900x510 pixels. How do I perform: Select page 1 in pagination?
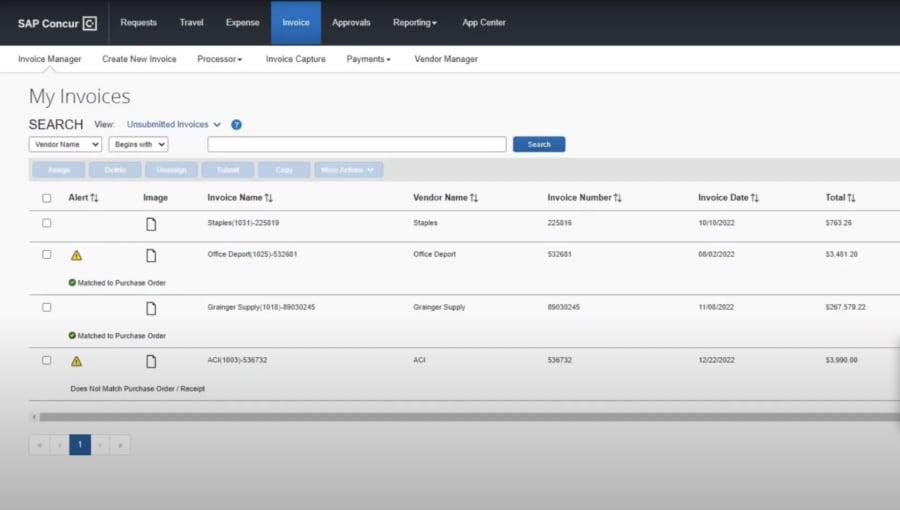pyautogui.click(x=80, y=445)
